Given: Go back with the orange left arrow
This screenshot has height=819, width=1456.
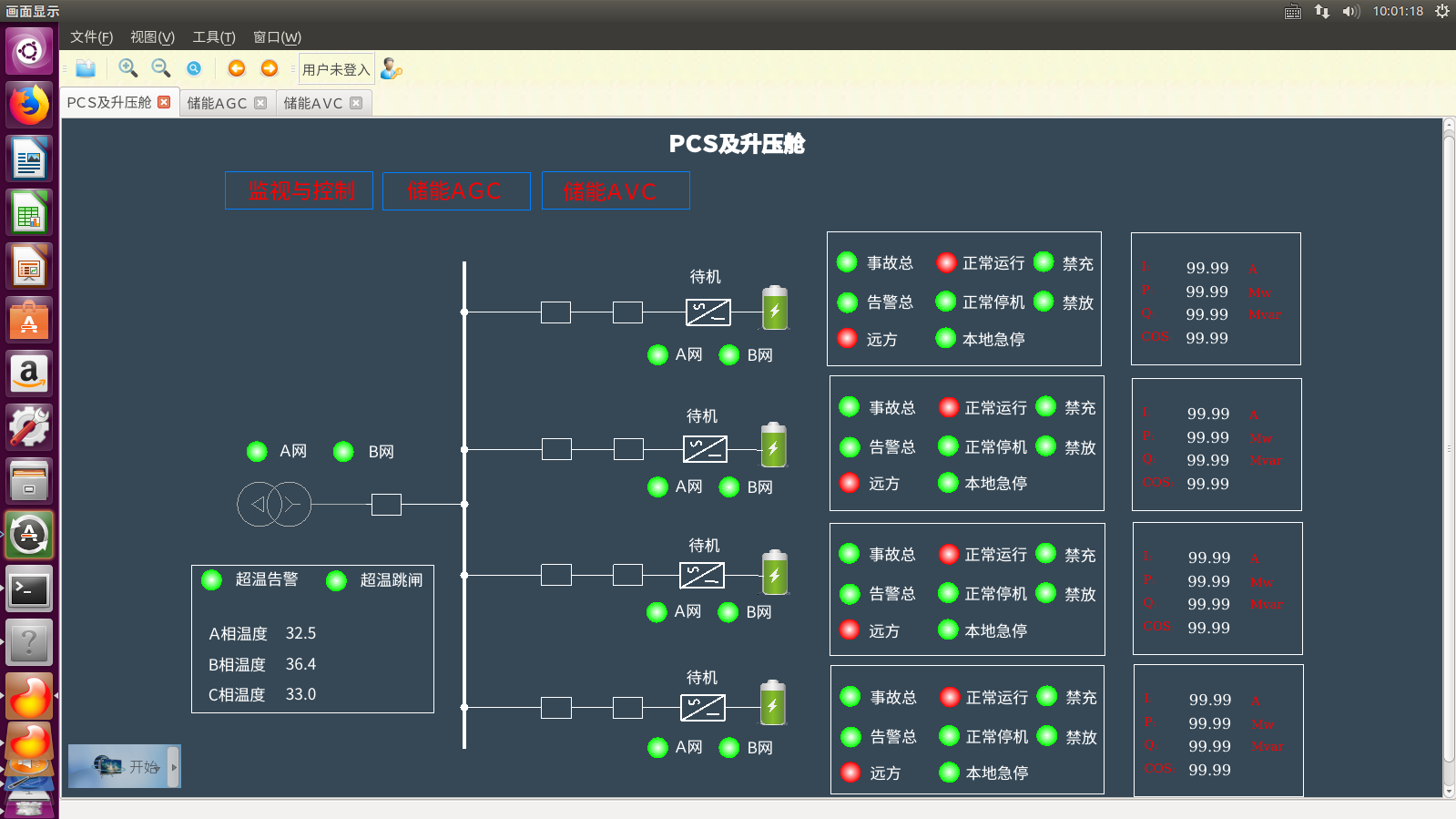Looking at the screenshot, I should (x=237, y=68).
